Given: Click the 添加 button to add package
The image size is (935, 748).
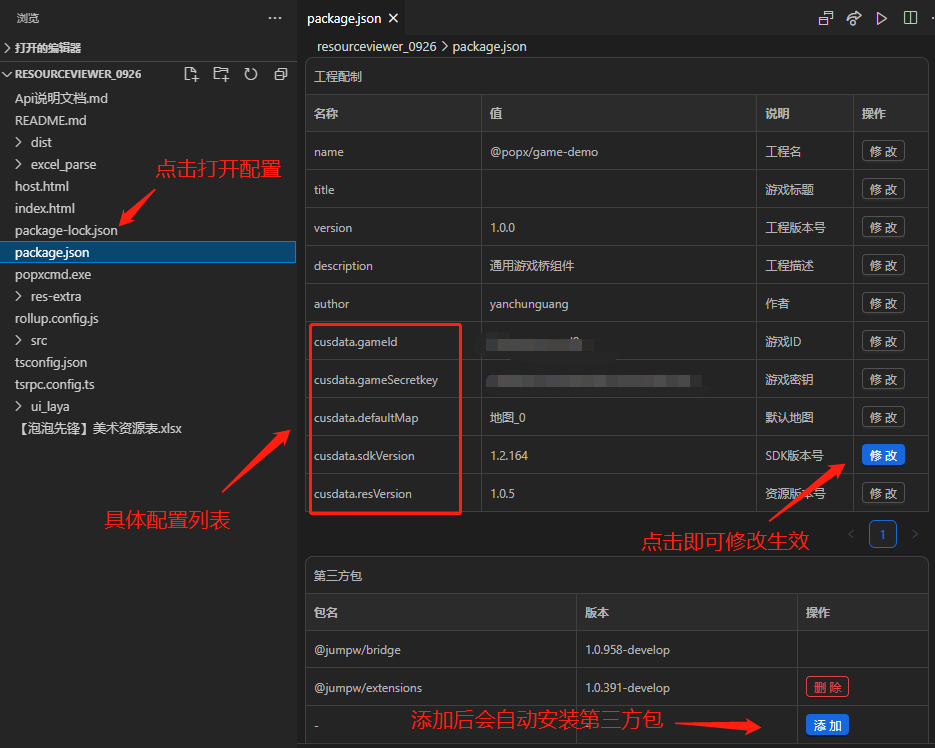Looking at the screenshot, I should pyautogui.click(x=827, y=725).
